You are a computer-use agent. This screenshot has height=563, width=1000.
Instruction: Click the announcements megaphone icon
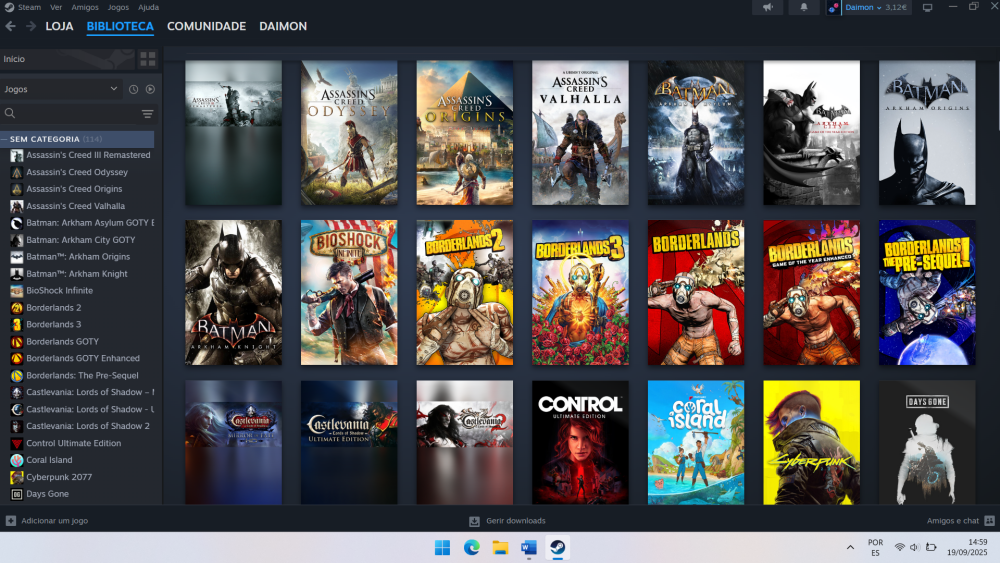pyautogui.click(x=768, y=7)
